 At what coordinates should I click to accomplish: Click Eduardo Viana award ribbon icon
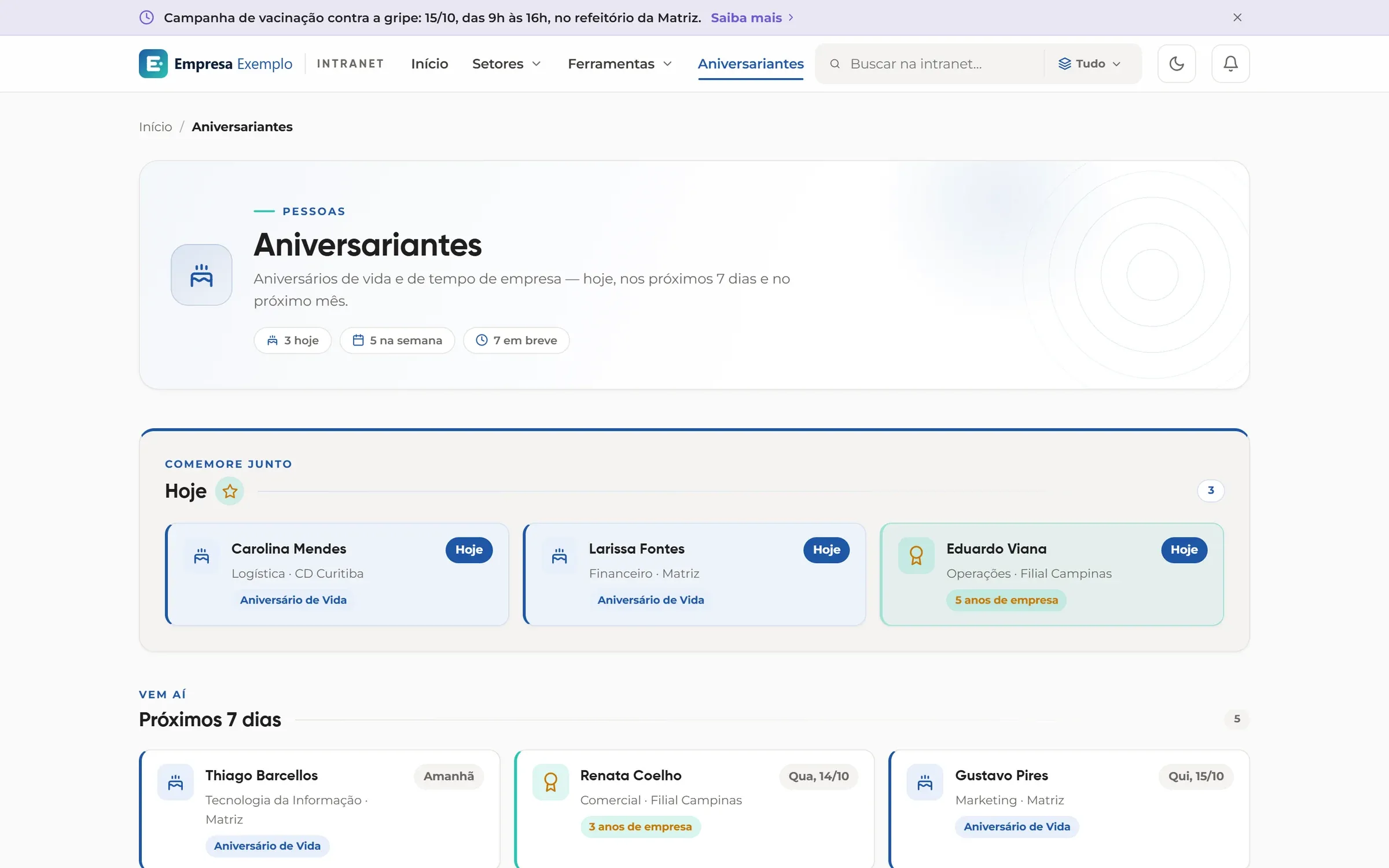(916, 556)
